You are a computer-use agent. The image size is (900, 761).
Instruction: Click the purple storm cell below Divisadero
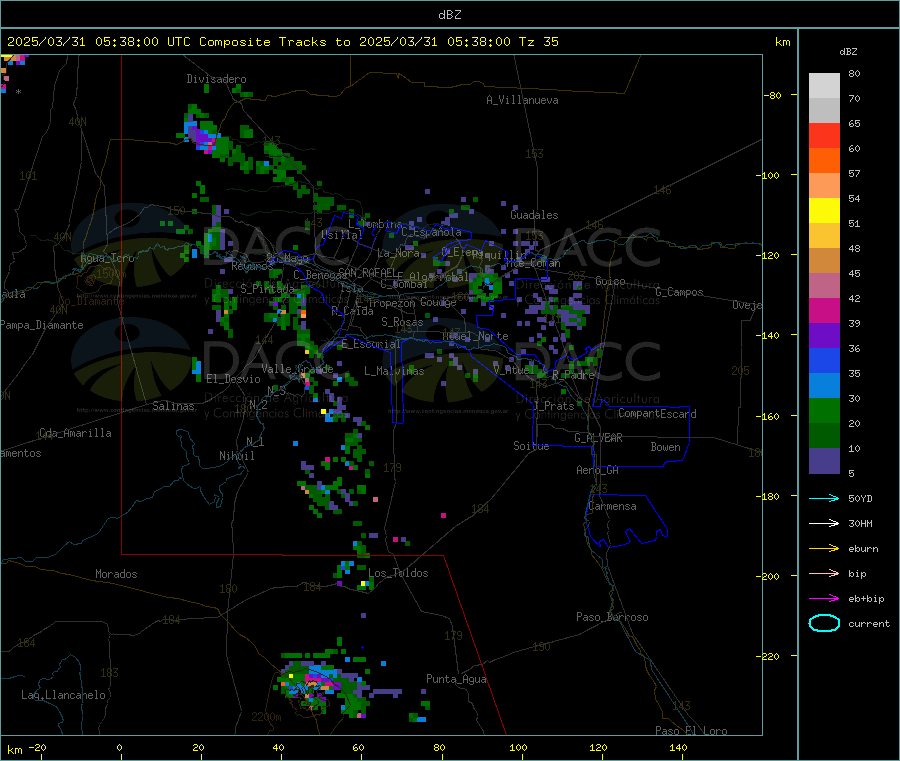(200, 137)
